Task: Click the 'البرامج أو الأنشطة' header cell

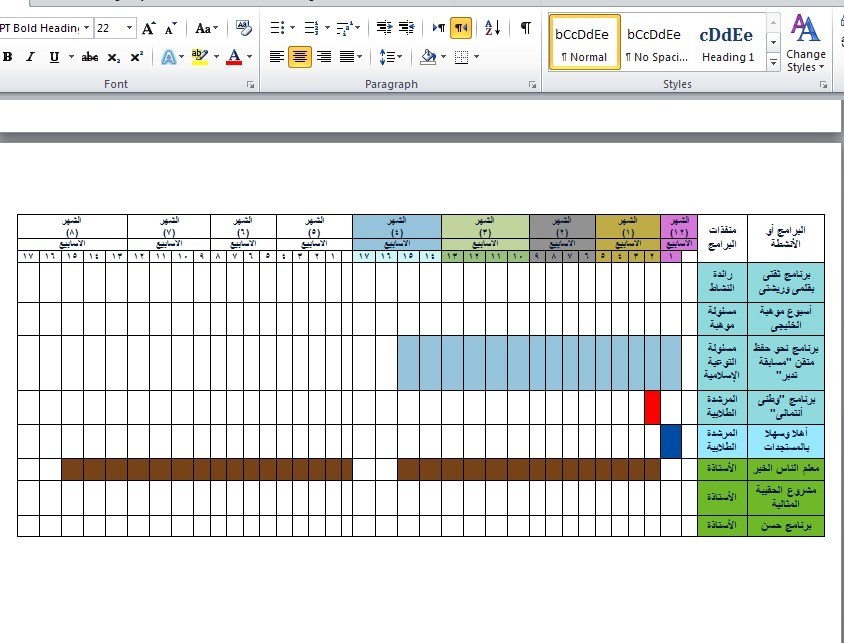Action: click(x=786, y=238)
